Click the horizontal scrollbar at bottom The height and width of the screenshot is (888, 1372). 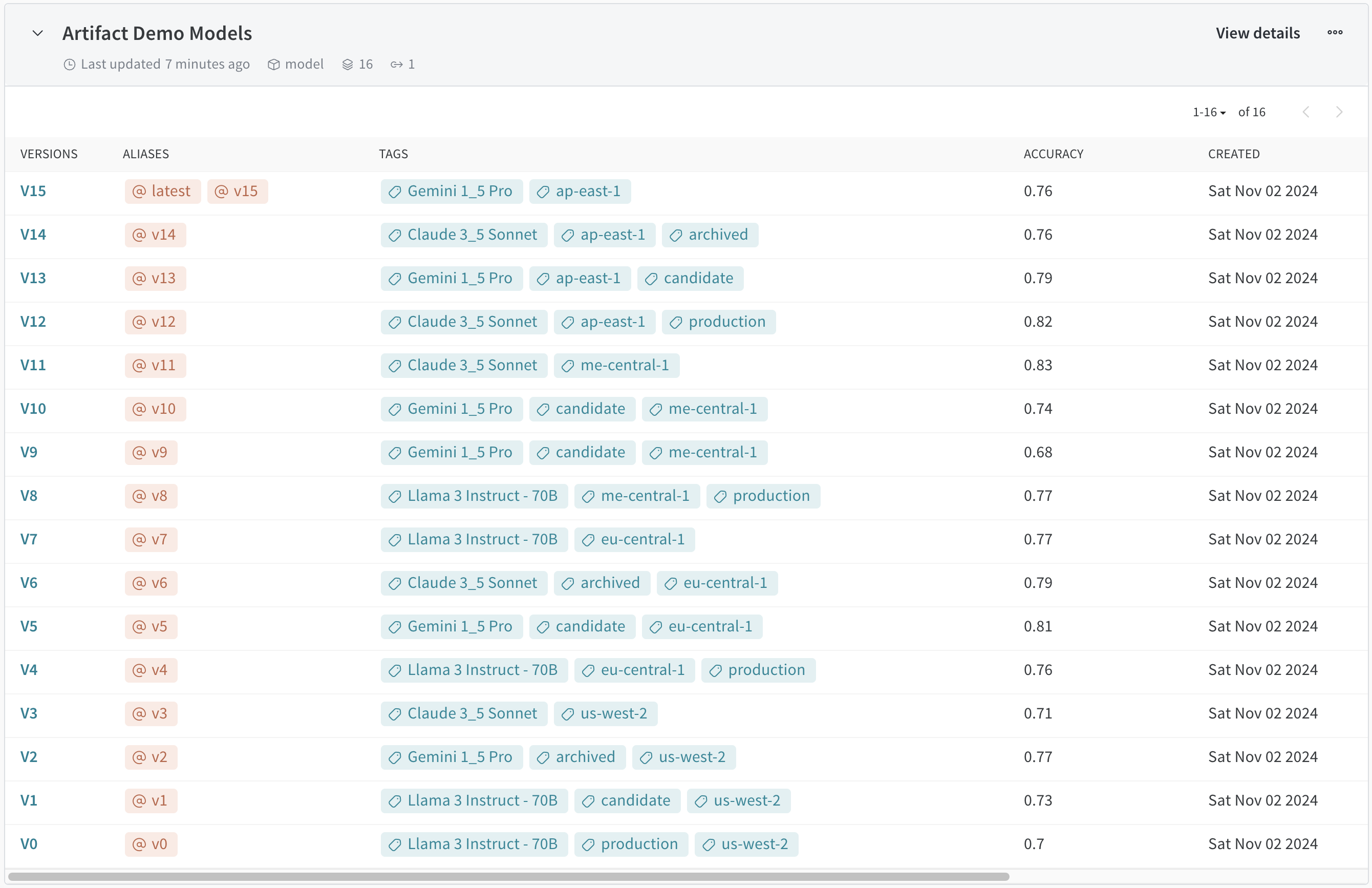[508, 877]
